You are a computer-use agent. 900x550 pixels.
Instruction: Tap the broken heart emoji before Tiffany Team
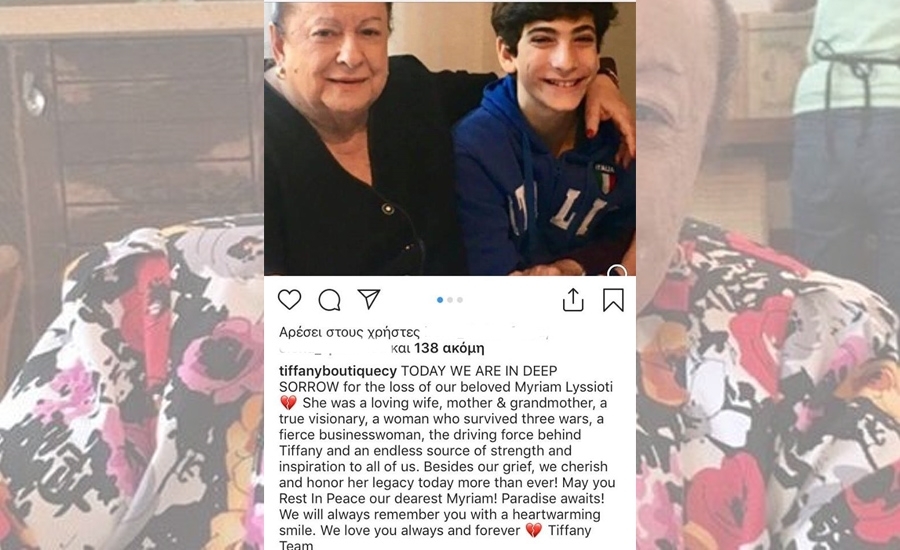[534, 530]
